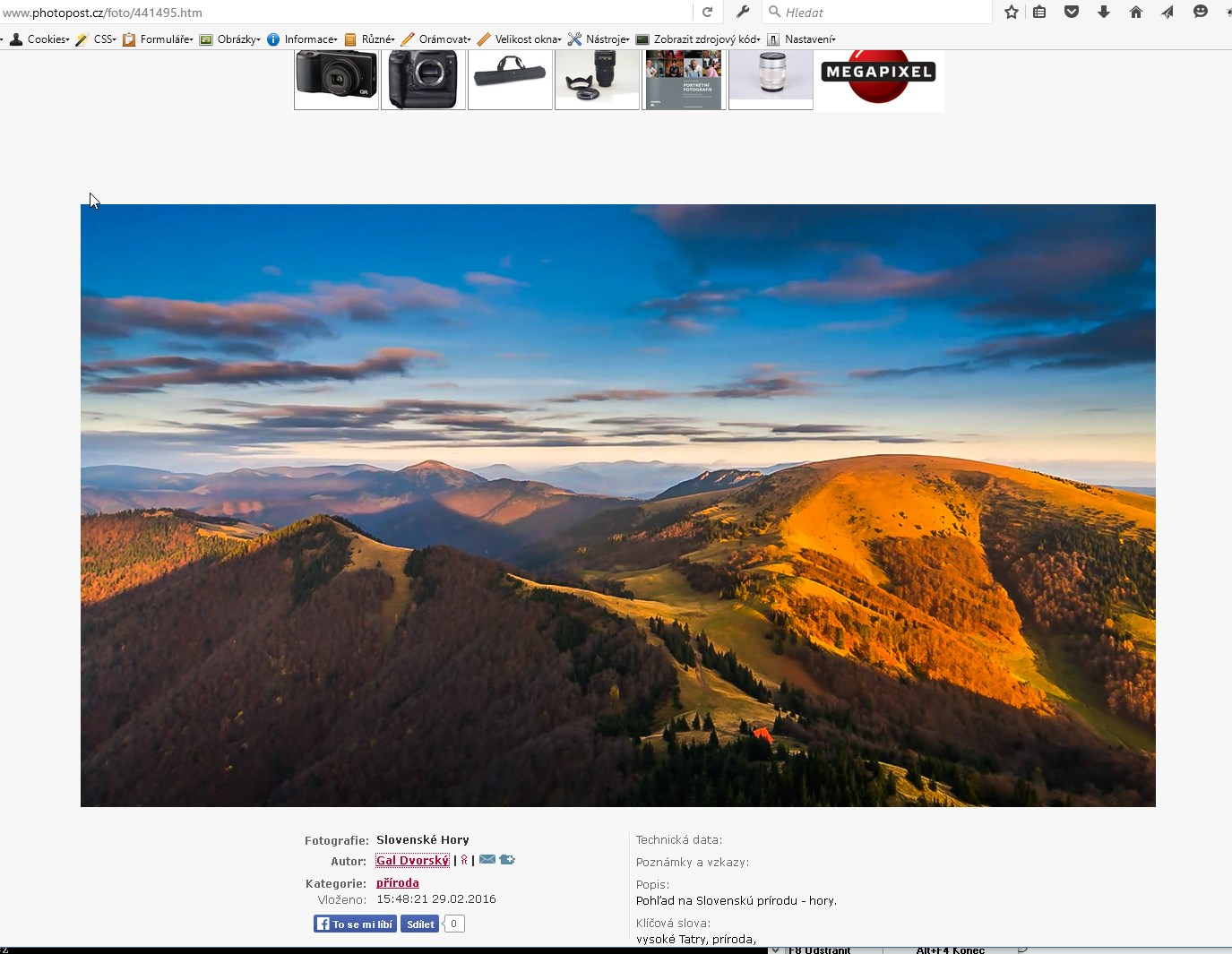Open the Downloads arrow icon in the toolbar

tap(1104, 12)
